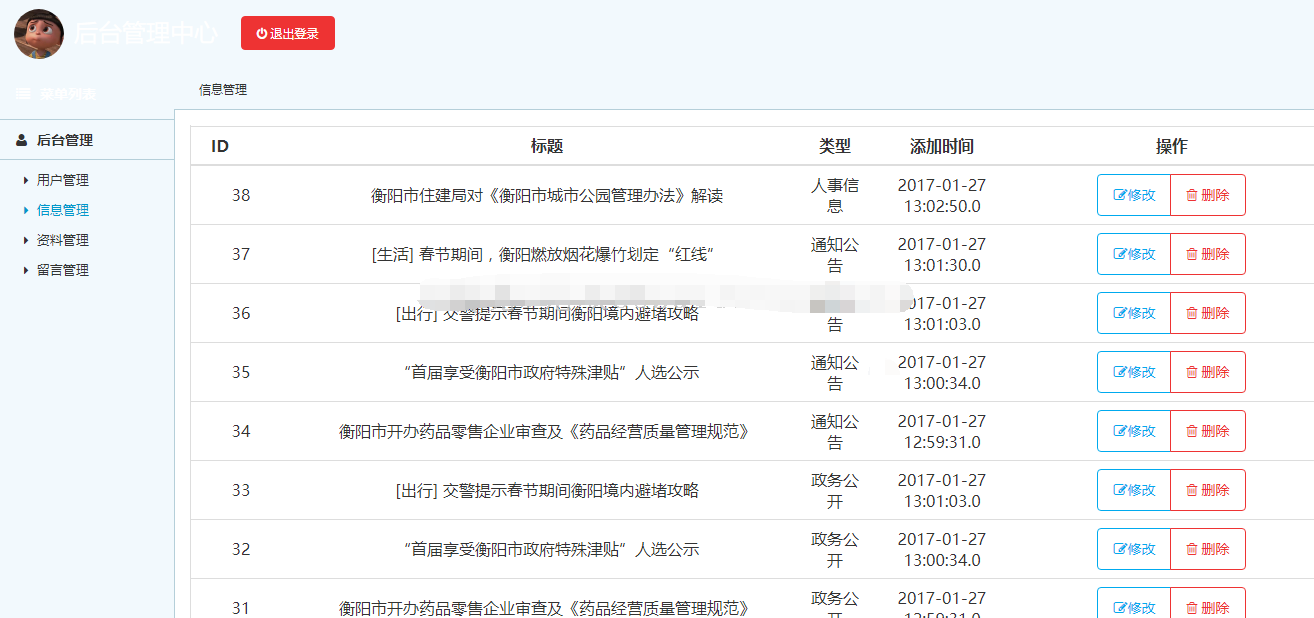The width and height of the screenshot is (1314, 618).
Task: Open 信息管理 in the sidebar
Action: point(63,210)
